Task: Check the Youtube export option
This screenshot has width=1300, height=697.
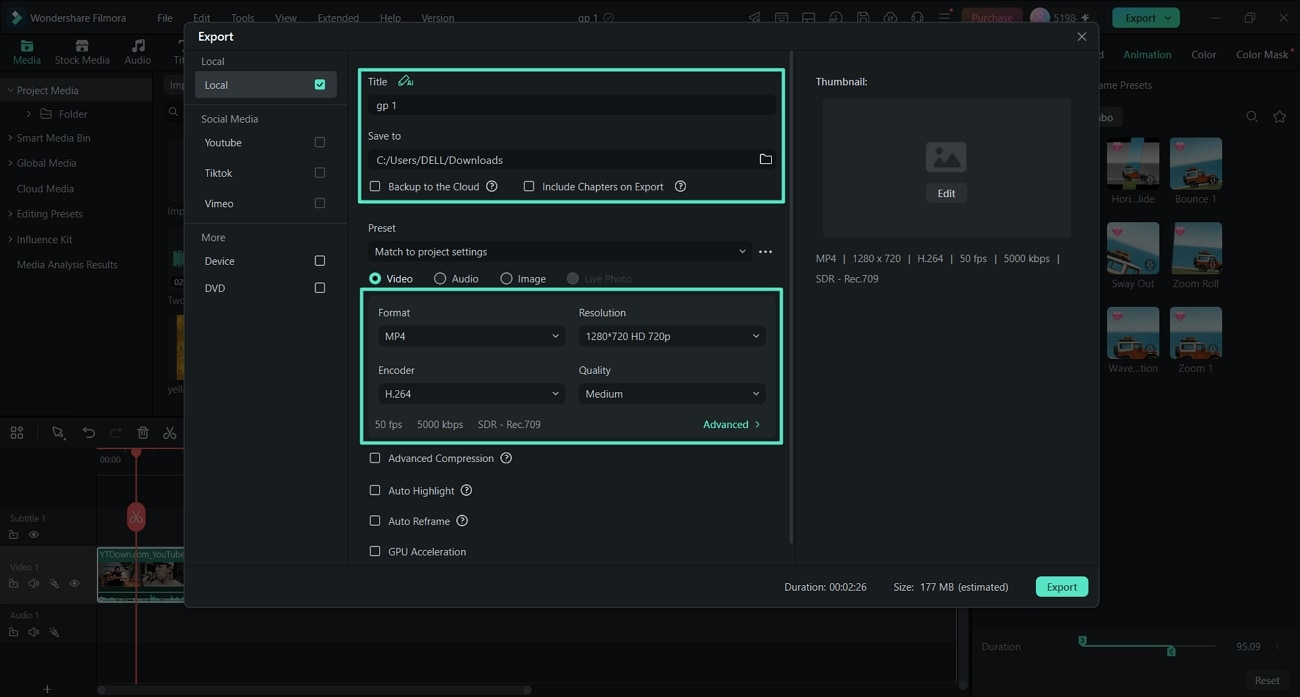Action: click(x=320, y=142)
